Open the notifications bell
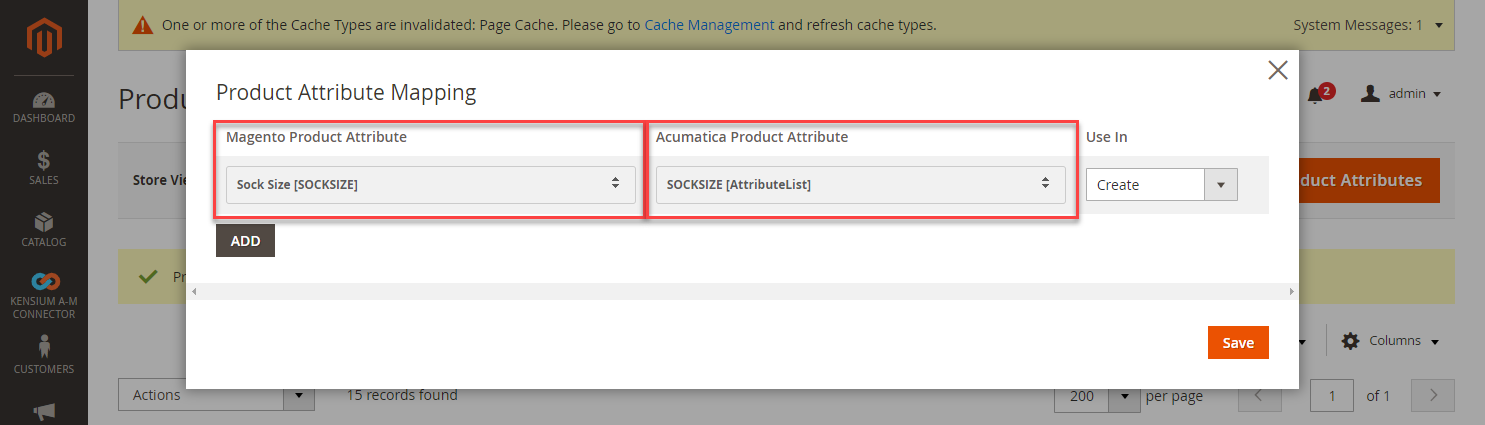The width and height of the screenshot is (1485, 425). pos(1318,94)
